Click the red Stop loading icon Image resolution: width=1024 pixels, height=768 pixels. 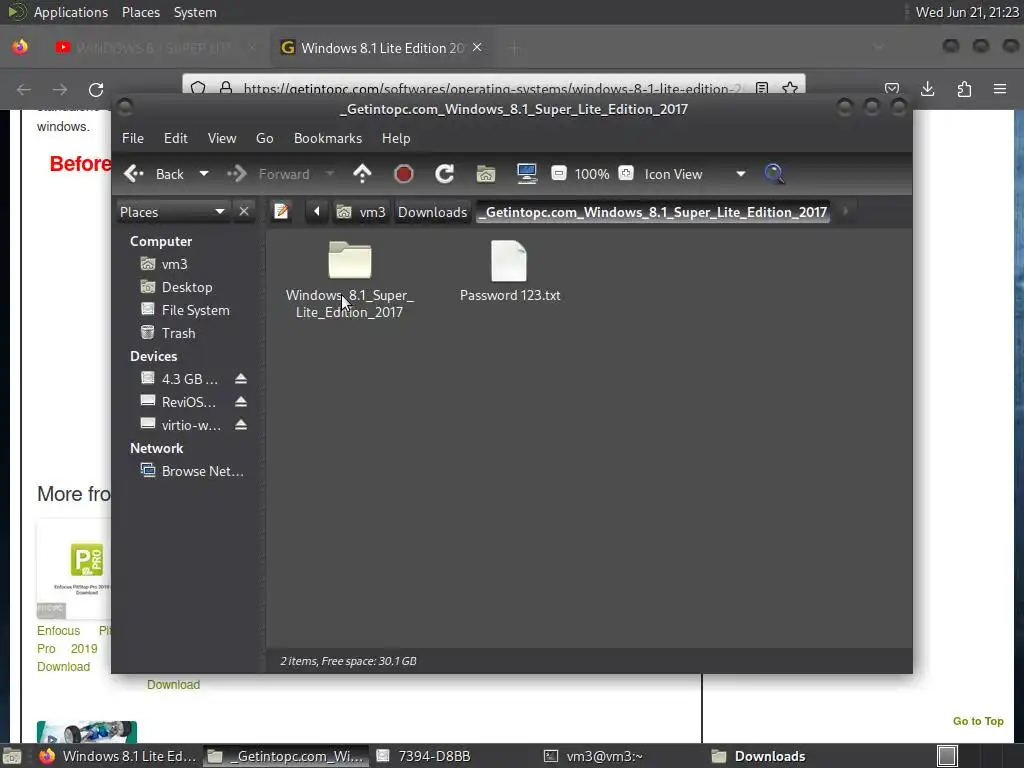[x=404, y=174]
